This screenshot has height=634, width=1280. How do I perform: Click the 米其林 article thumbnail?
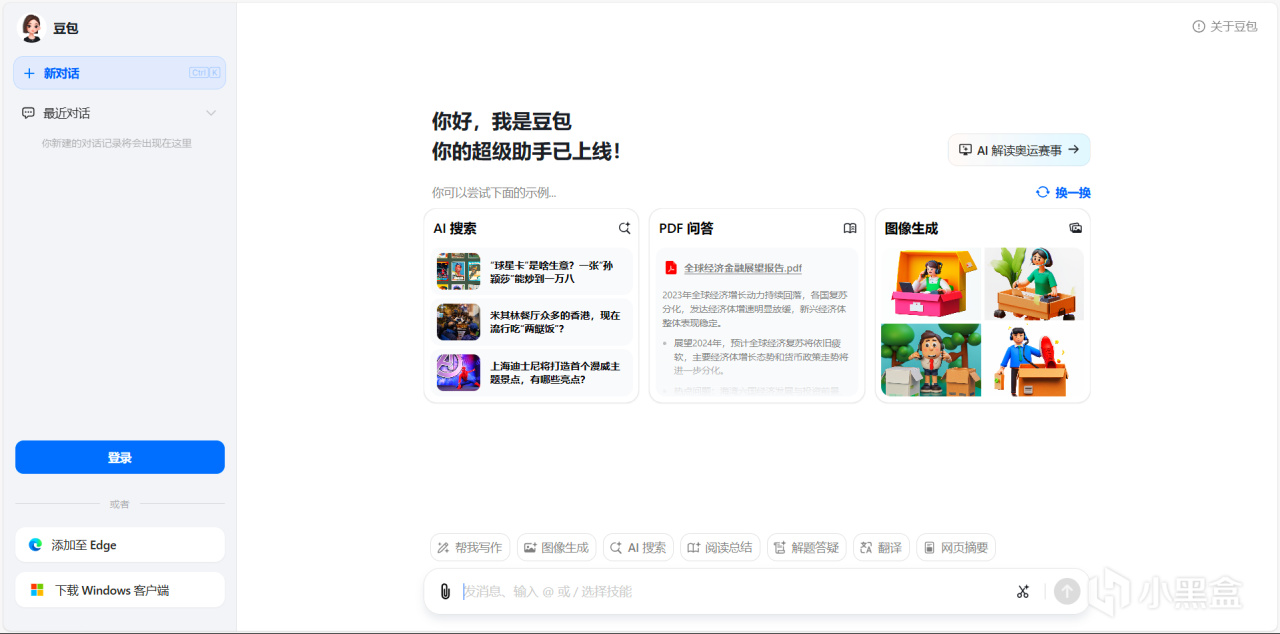click(459, 322)
